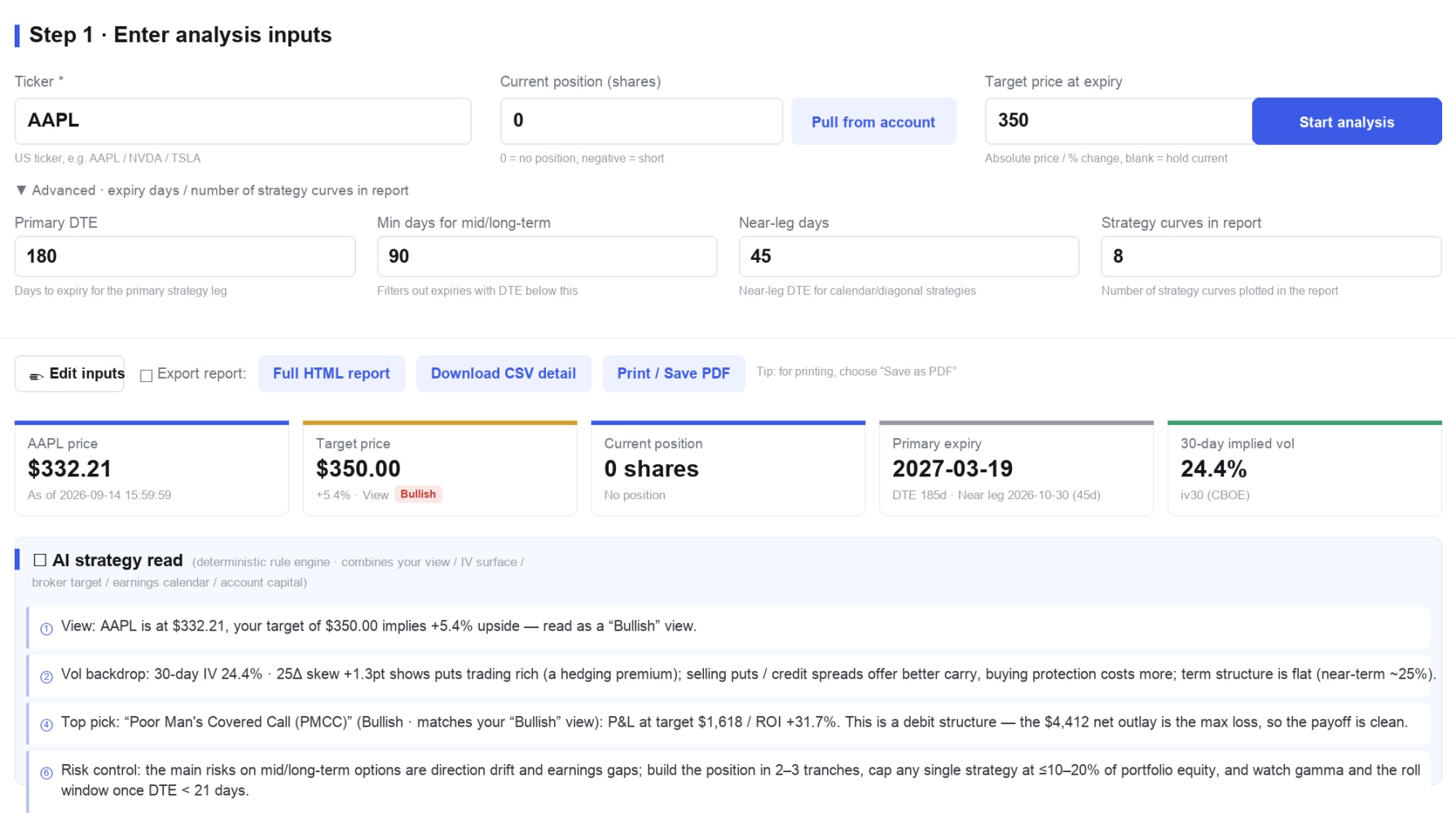Click the DTE 185d near leg text

pos(996,495)
